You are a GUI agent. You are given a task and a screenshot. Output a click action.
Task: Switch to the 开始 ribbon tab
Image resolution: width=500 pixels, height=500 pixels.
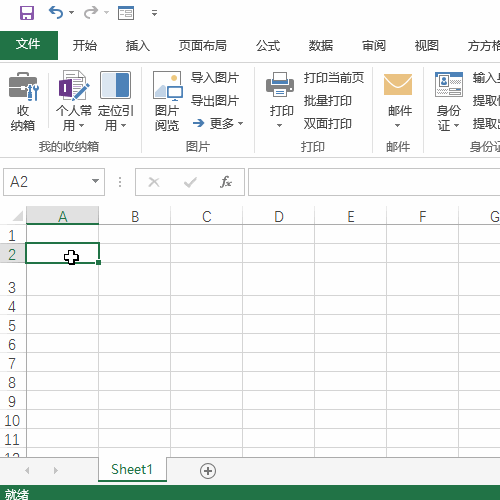point(85,45)
